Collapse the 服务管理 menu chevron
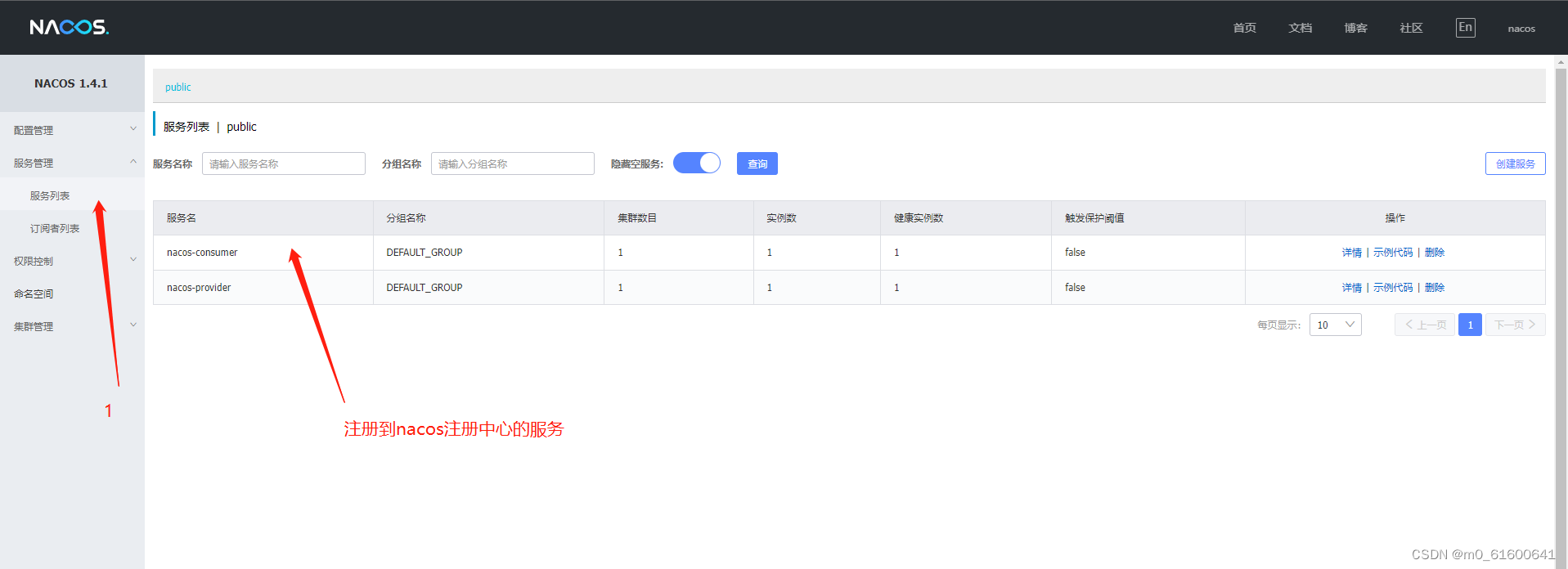The image size is (1568, 569). coord(133,162)
